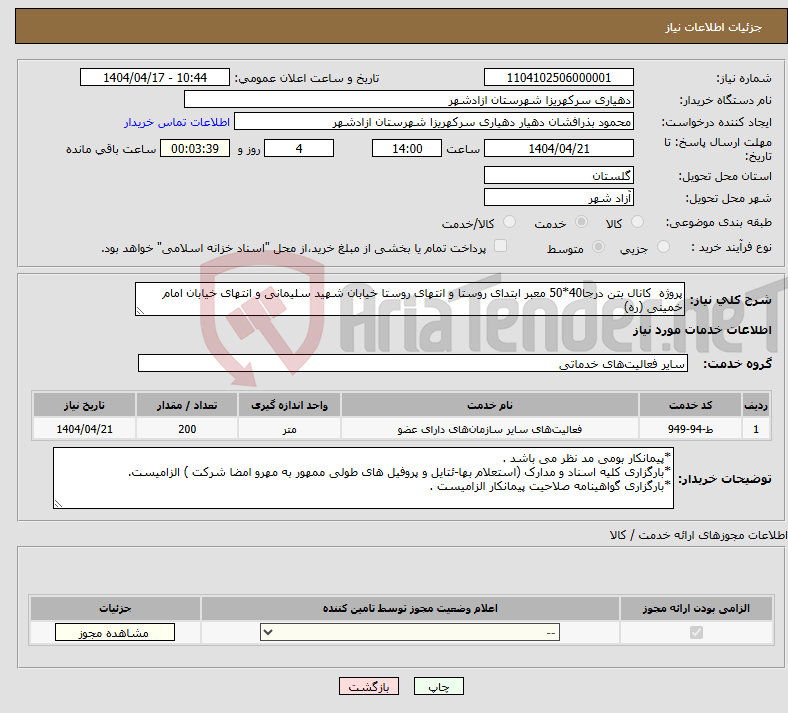The image size is (788, 713).
Task: Select the جزیی purchase type radio
Action: tap(663, 247)
